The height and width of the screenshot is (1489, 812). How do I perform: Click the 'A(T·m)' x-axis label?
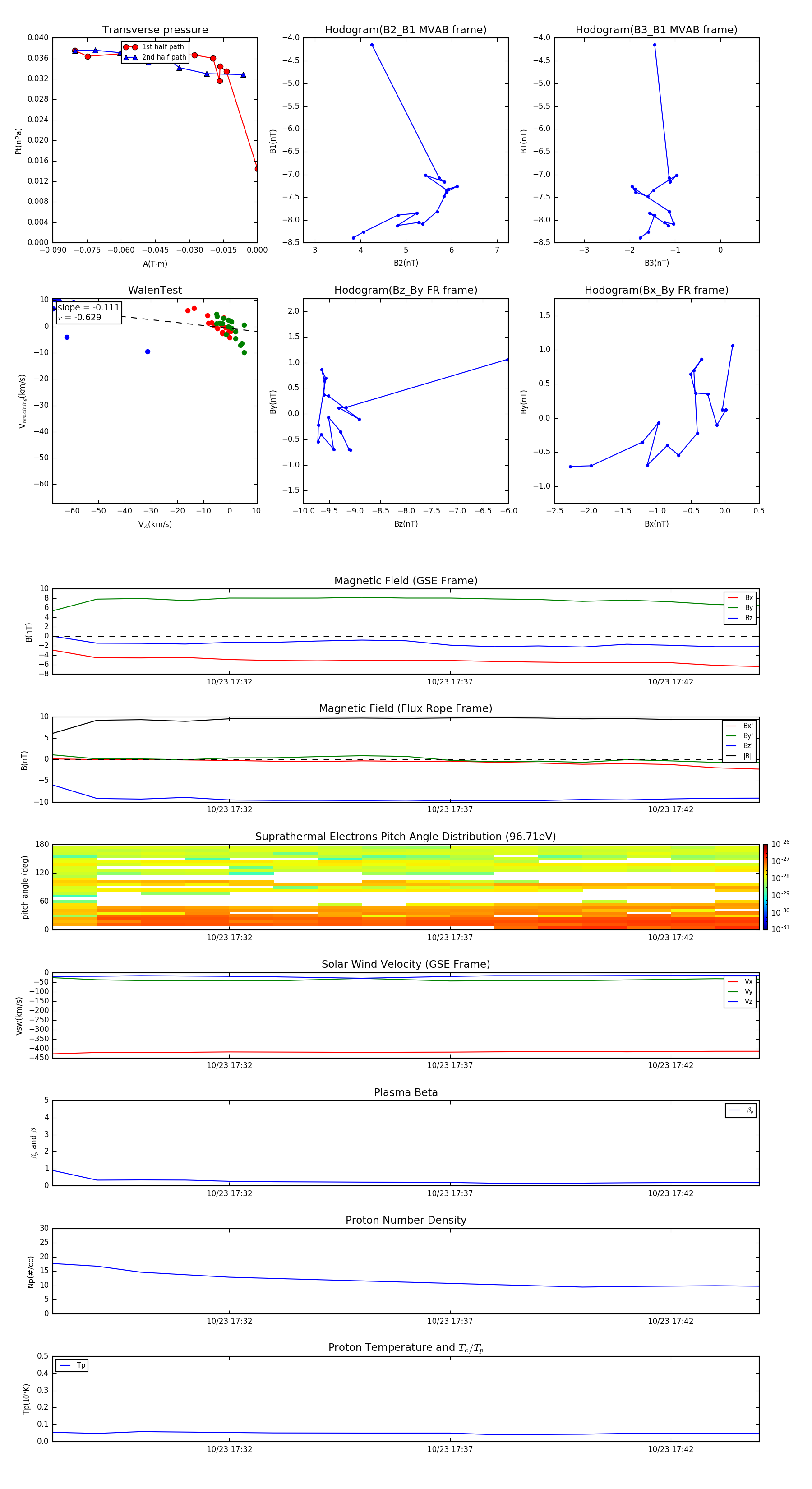click(x=155, y=264)
